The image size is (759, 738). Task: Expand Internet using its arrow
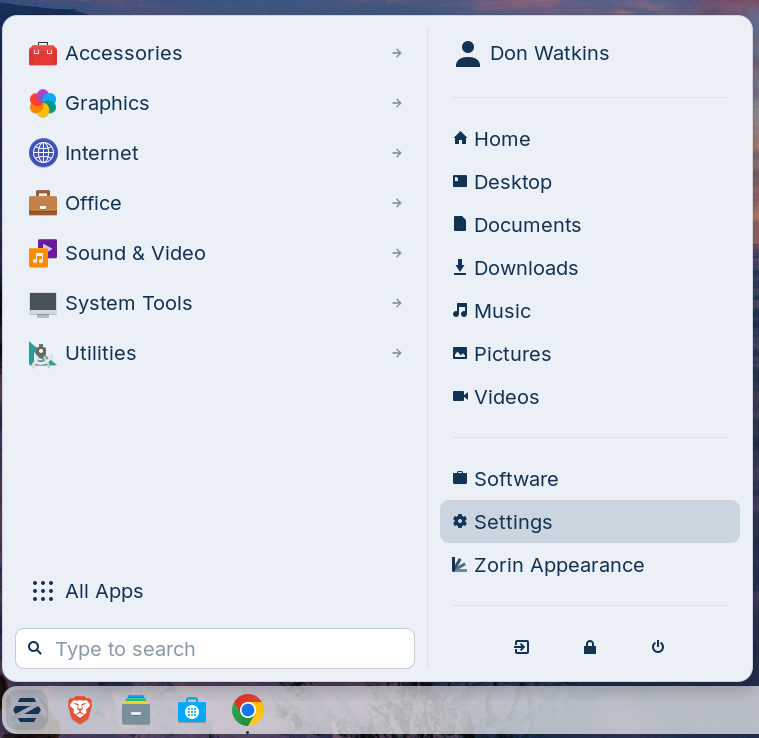coord(397,153)
